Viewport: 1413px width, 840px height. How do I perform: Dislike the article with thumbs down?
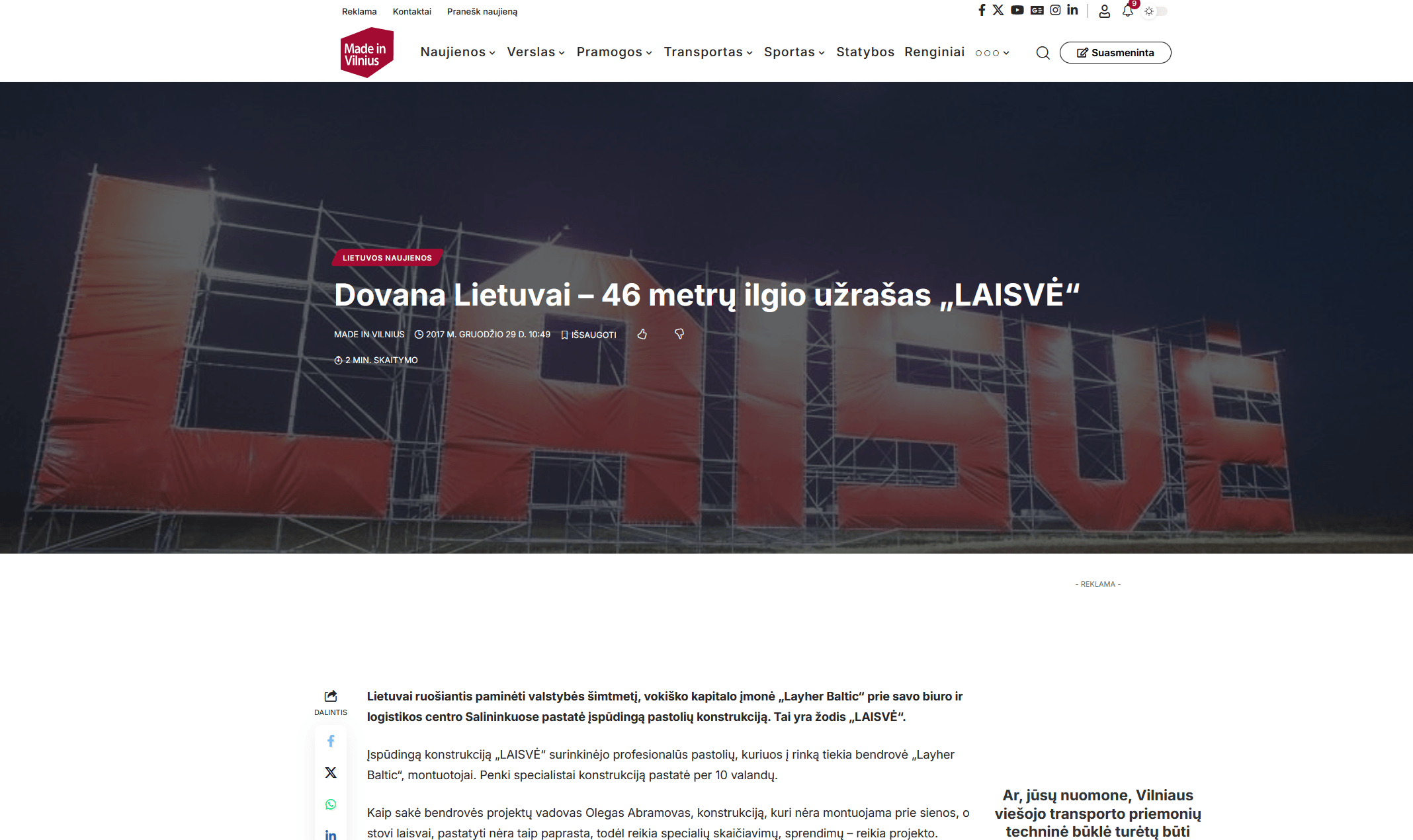pos(679,334)
